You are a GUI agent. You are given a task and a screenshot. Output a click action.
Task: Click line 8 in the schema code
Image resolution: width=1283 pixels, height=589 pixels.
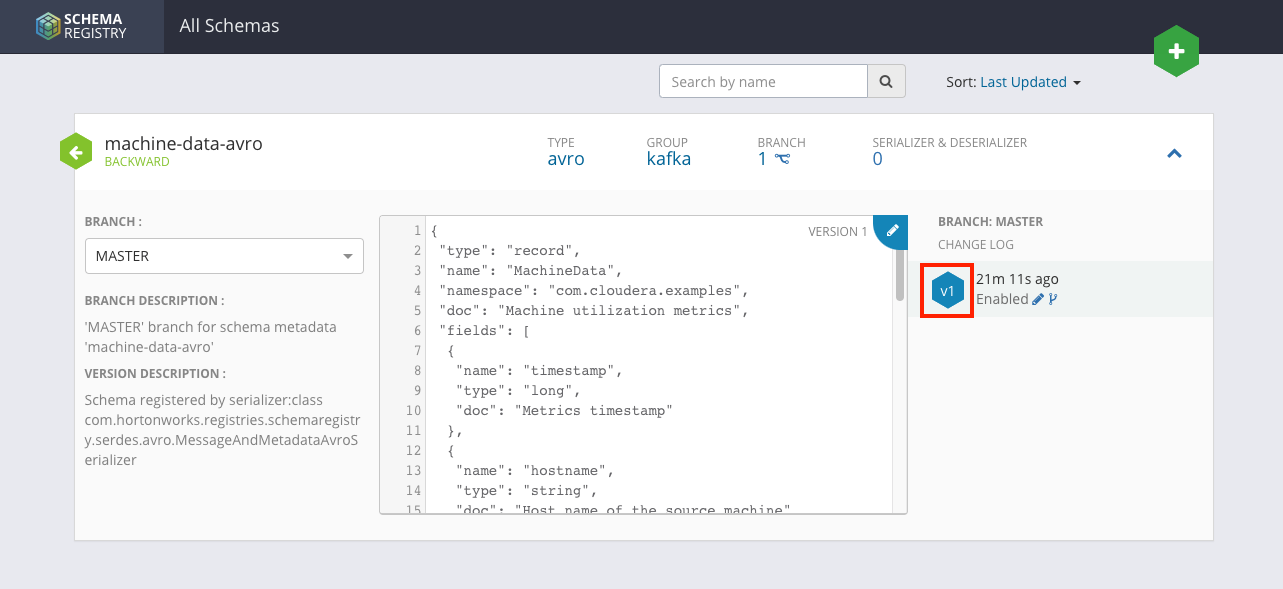539,370
